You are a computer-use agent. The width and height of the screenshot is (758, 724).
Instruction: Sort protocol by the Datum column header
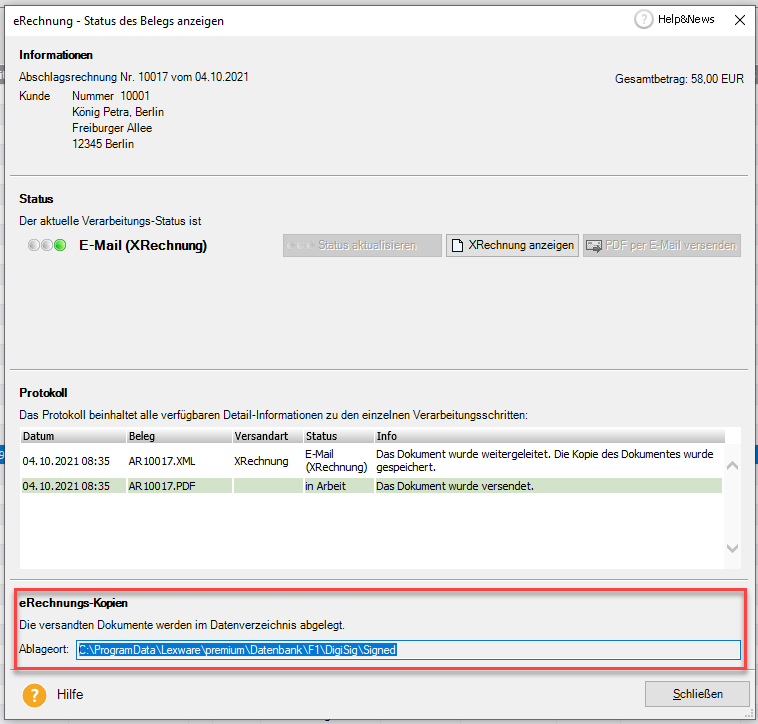pos(72,436)
